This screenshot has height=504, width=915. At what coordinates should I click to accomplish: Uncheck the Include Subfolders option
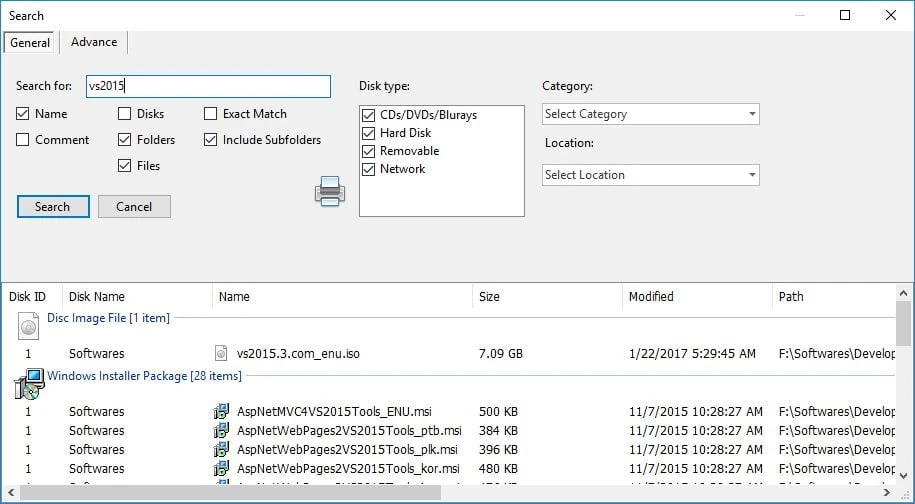pyautogui.click(x=211, y=140)
